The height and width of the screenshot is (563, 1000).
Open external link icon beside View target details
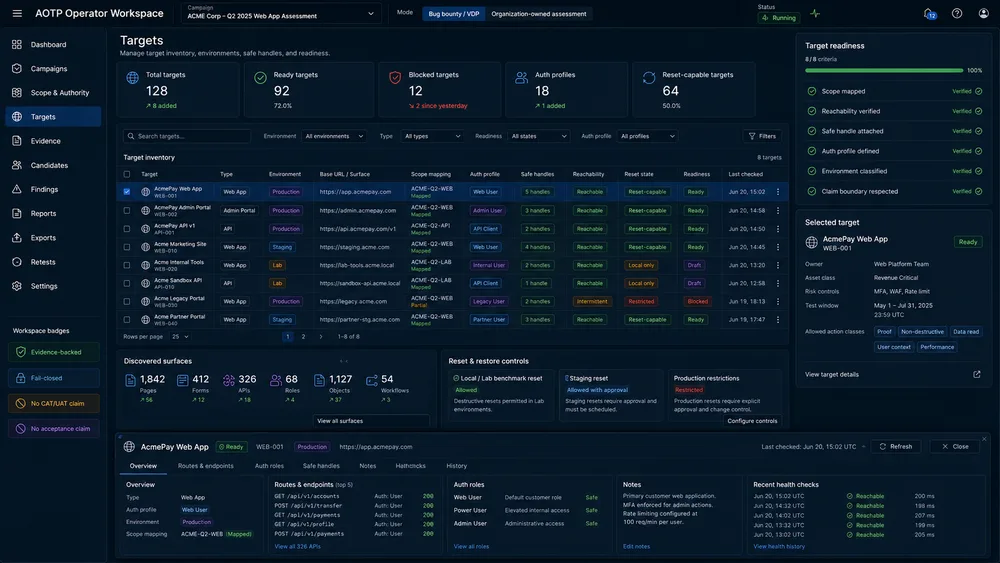pos(976,374)
